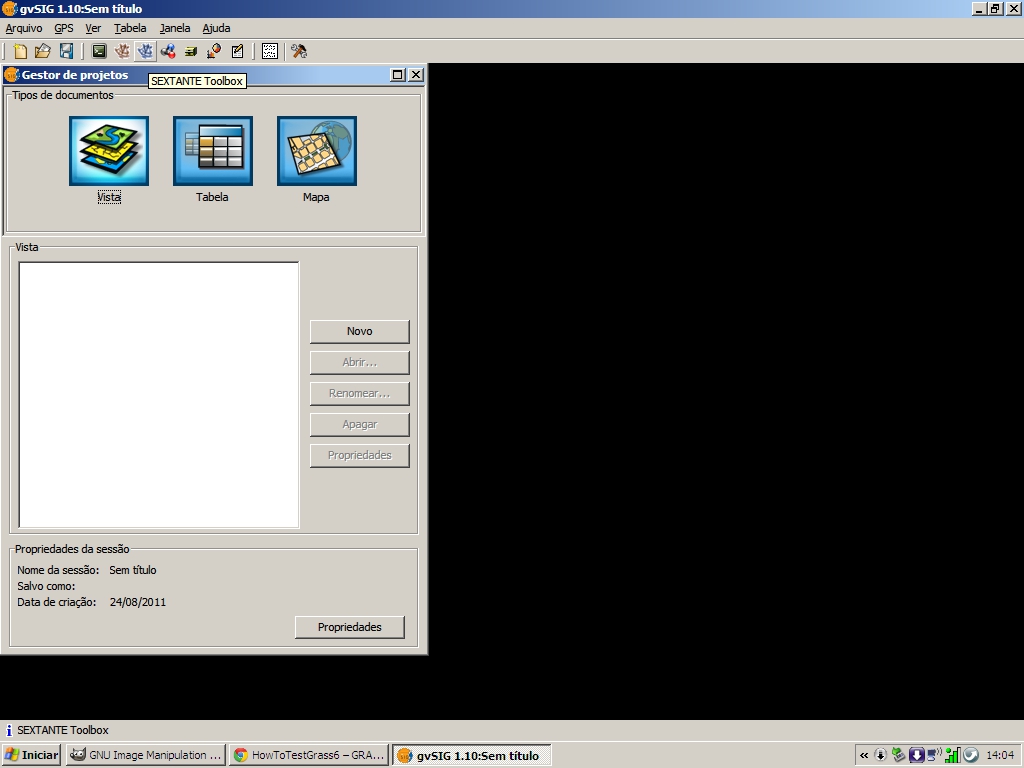Screen dimensions: 1024x768
Task: Switch to GNU Image Manipulation taskbar item
Action: pyautogui.click(x=146, y=755)
